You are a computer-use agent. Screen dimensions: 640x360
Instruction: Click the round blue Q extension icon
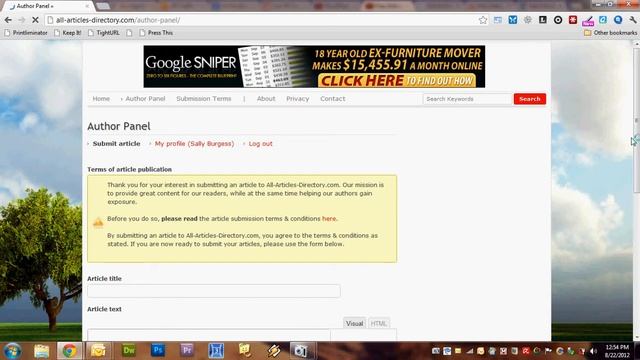click(618, 20)
